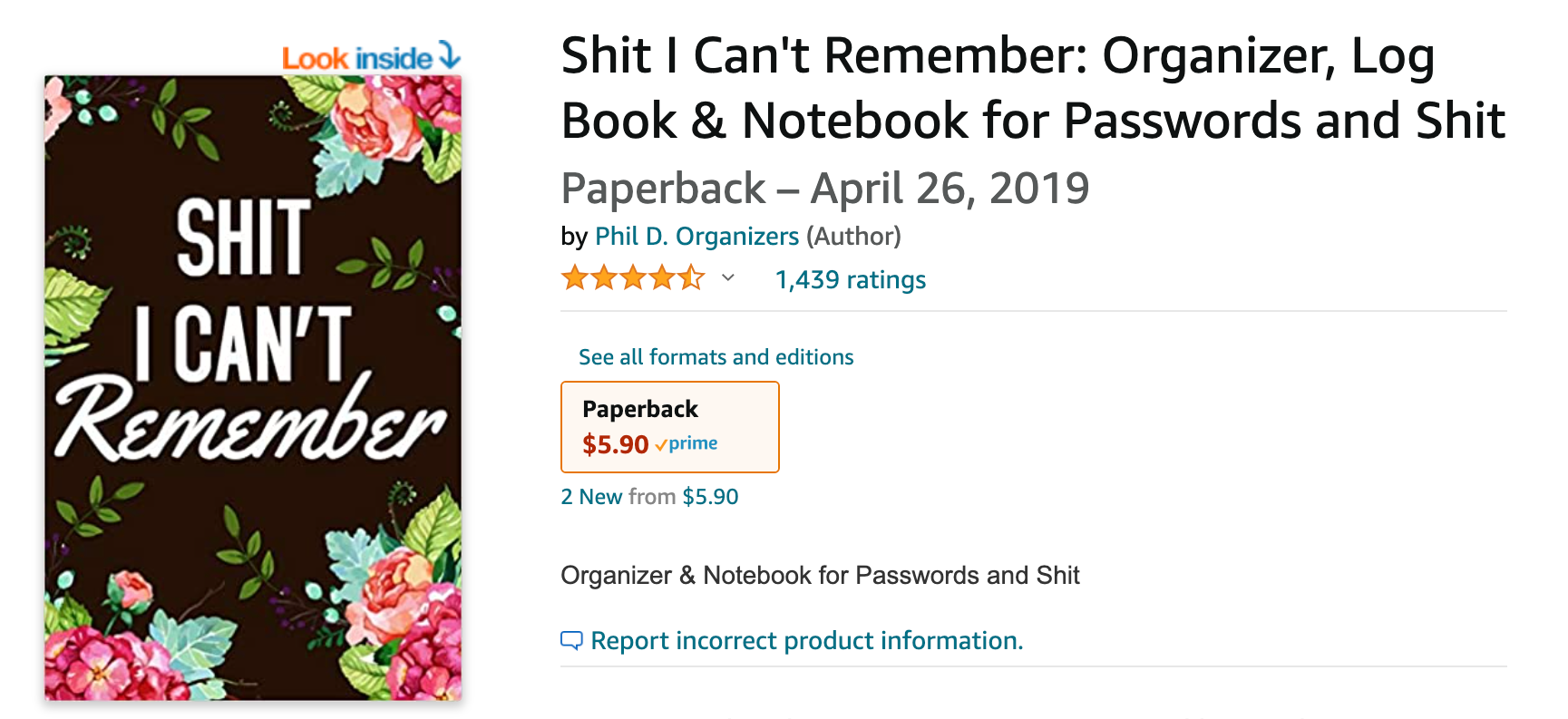Click the Look inside text label

[357, 58]
